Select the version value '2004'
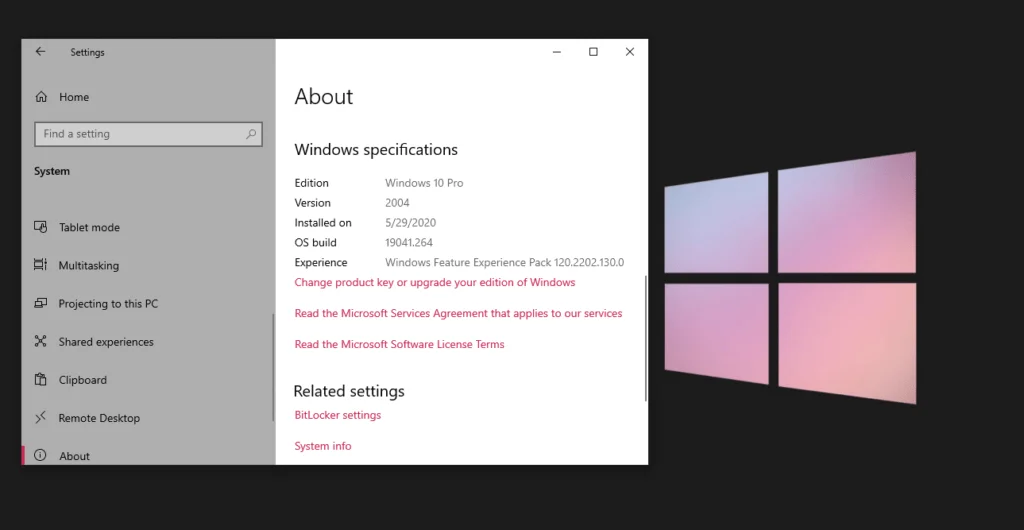Viewport: 1024px width, 530px height. [397, 203]
